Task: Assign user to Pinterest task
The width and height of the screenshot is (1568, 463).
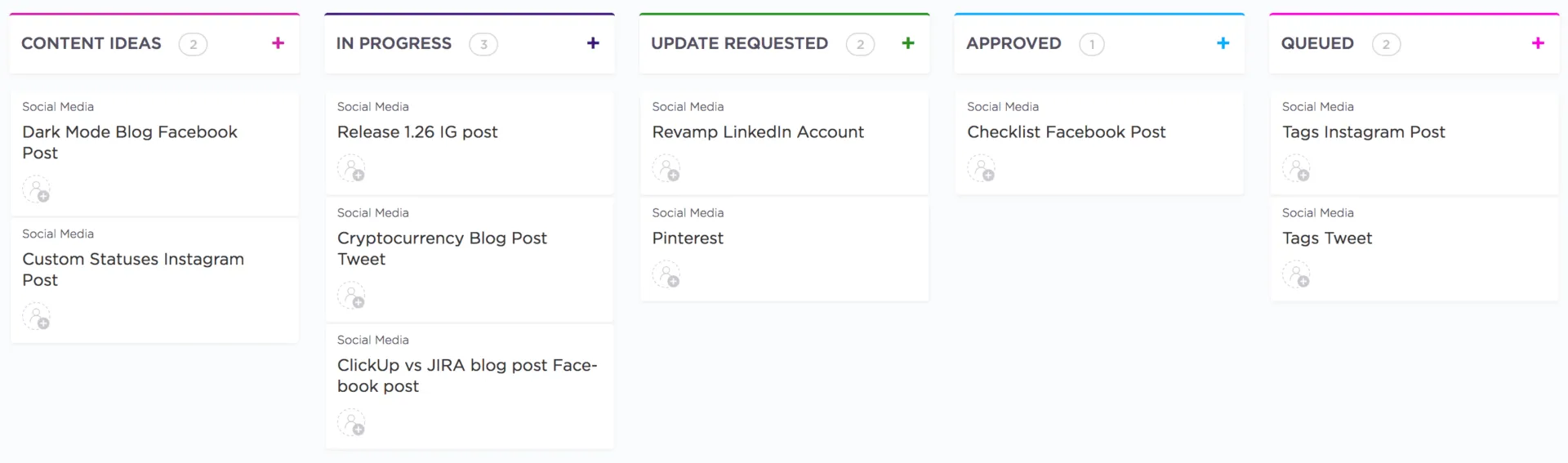Action: [x=667, y=274]
